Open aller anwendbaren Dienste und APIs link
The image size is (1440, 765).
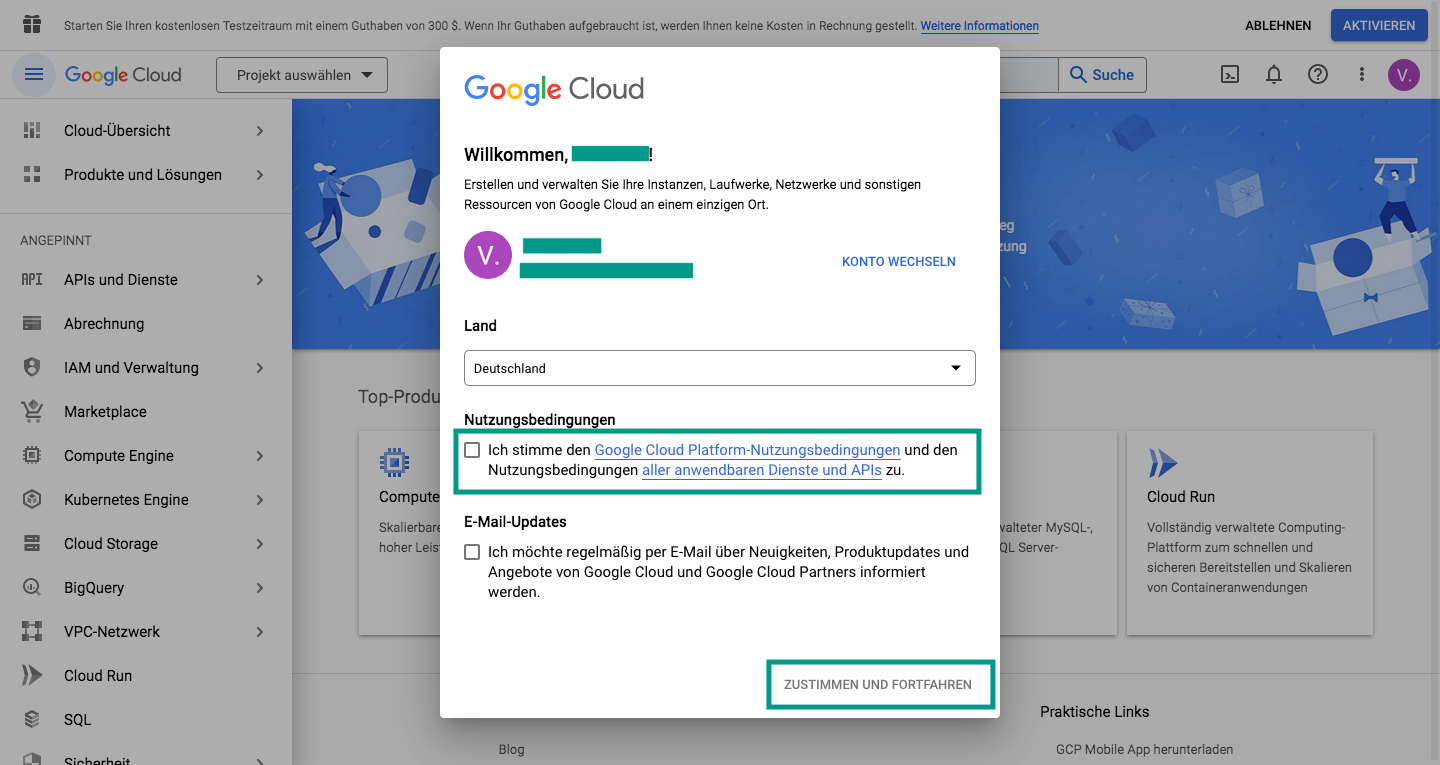762,470
